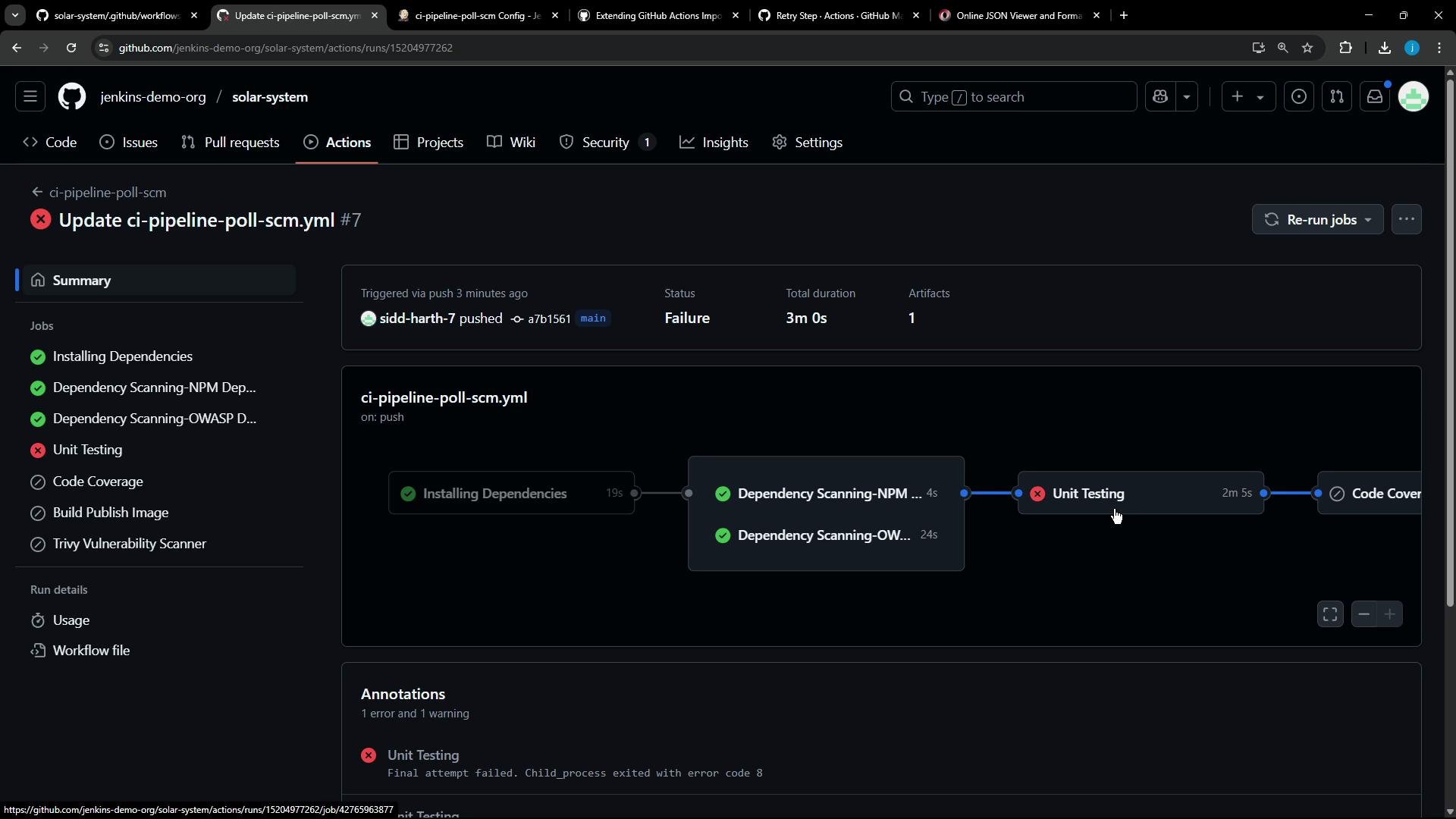The image size is (1456, 819).
Task: Open the solar-system repository link
Action: coord(270,97)
